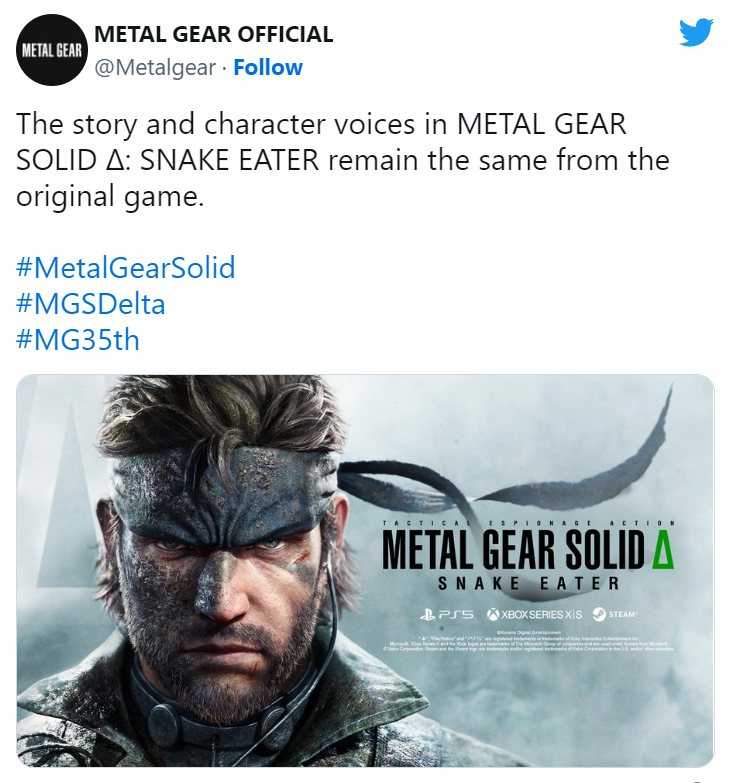Image resolution: width=730 pixels, height=783 pixels.
Task: Open the Metal Gear profile avatar
Action: (50, 51)
